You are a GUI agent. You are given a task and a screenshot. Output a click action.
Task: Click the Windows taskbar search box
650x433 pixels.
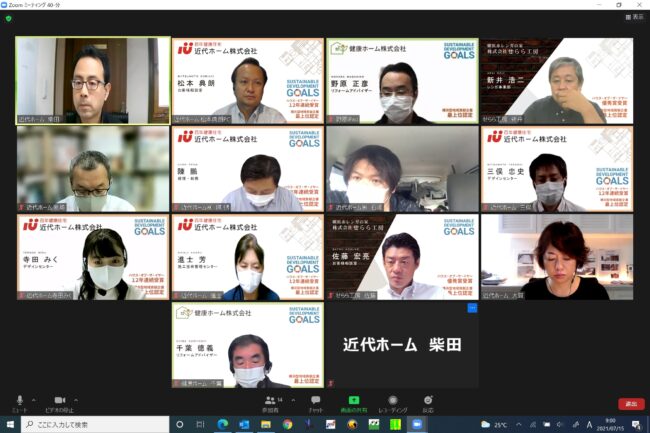pyautogui.click(x=95, y=424)
